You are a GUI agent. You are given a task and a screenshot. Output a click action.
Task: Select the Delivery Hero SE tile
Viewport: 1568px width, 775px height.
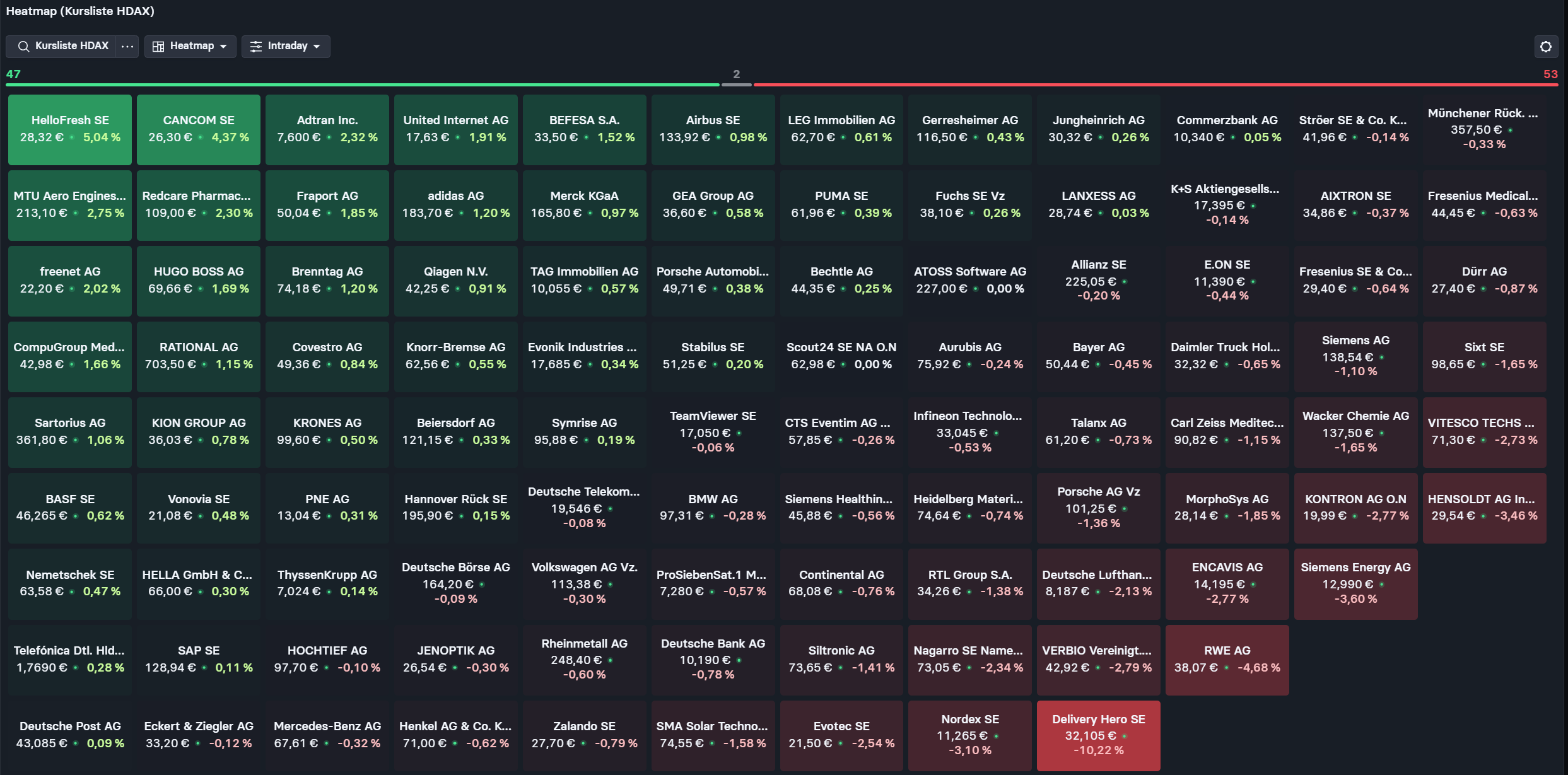click(1099, 735)
